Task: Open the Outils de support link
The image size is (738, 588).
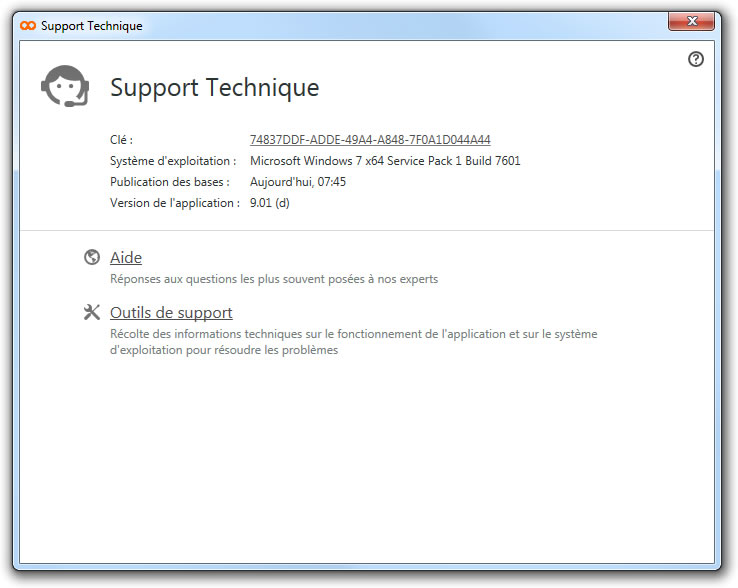Action: (x=171, y=313)
